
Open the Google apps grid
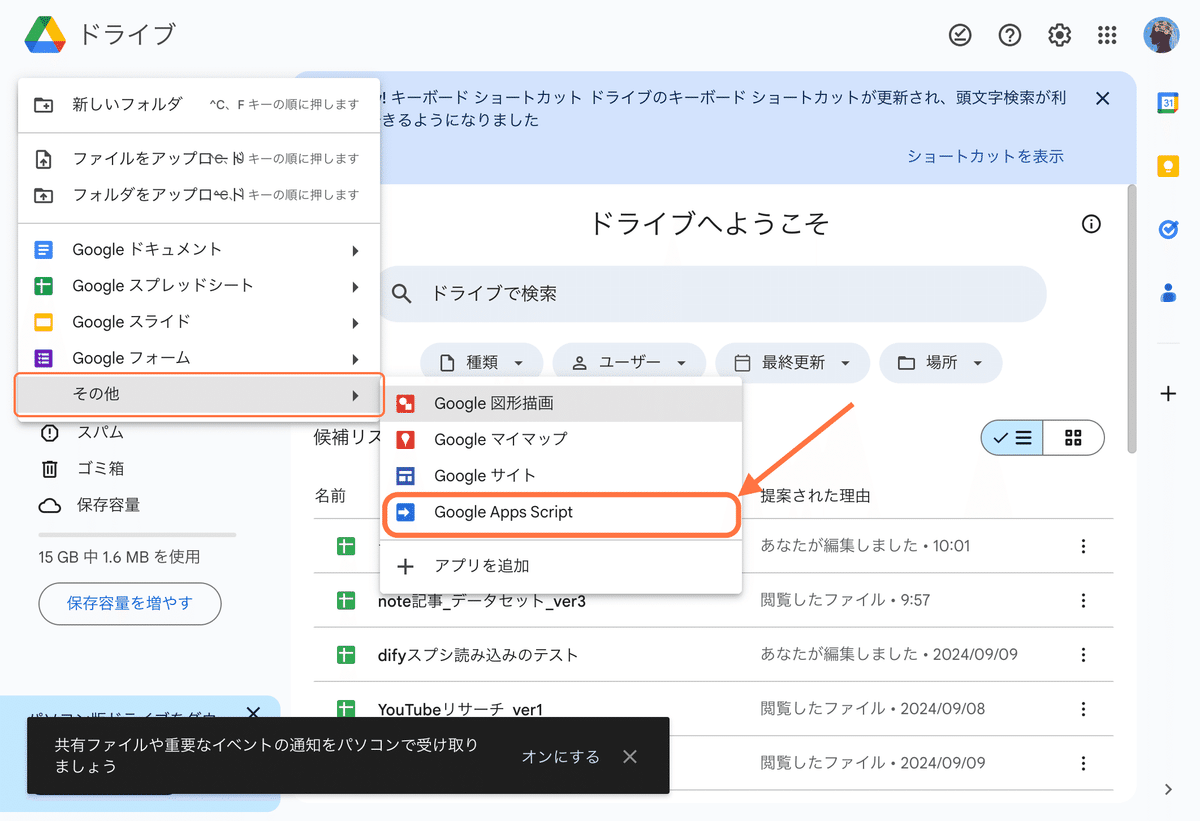tap(1107, 35)
